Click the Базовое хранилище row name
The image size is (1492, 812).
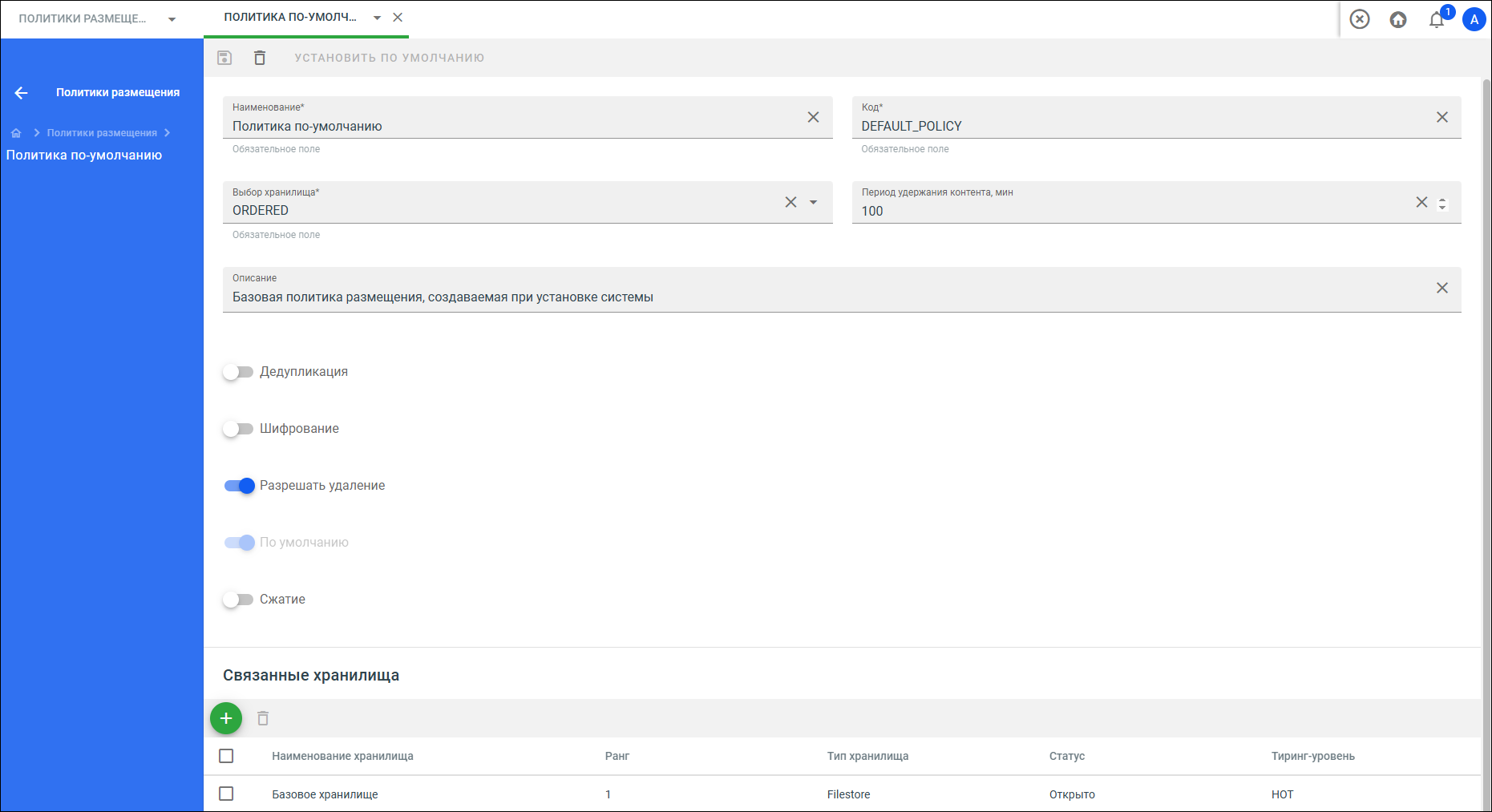click(x=325, y=794)
